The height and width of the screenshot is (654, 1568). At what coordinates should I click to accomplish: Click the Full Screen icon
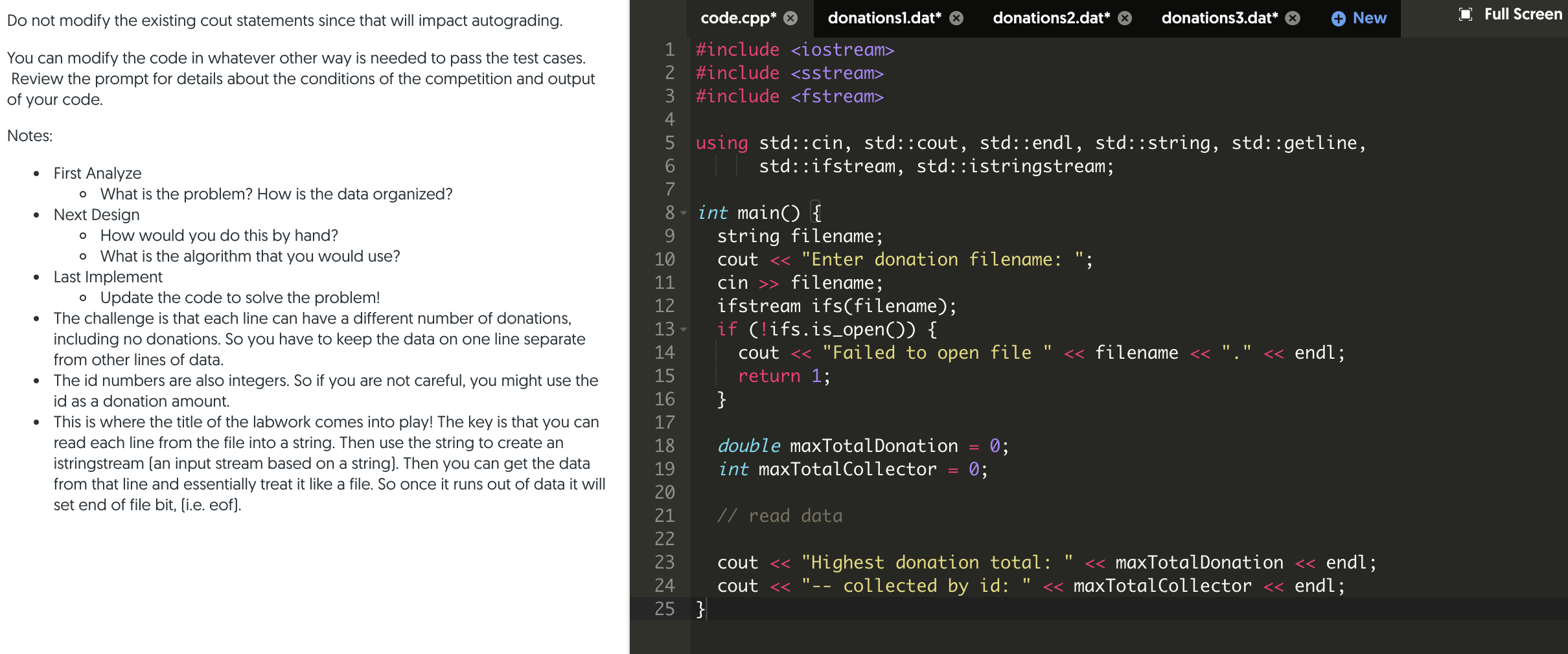pos(1466,14)
